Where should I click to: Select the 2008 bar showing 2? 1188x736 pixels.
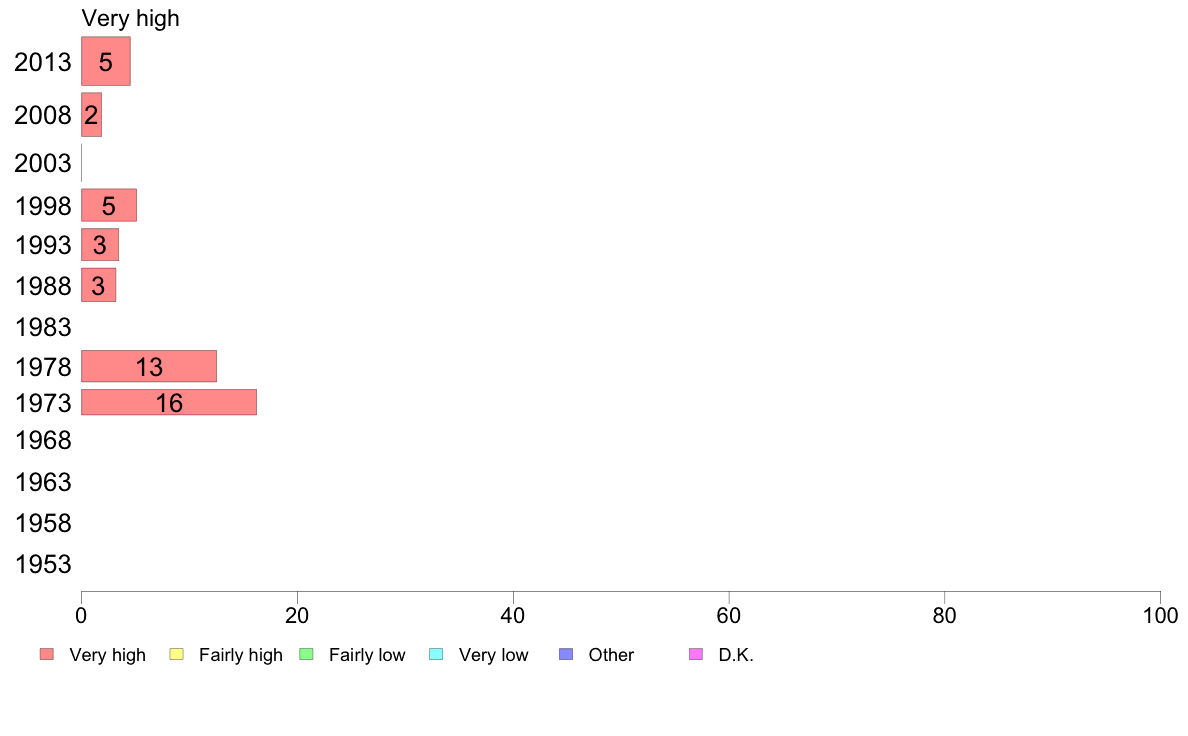pos(92,115)
